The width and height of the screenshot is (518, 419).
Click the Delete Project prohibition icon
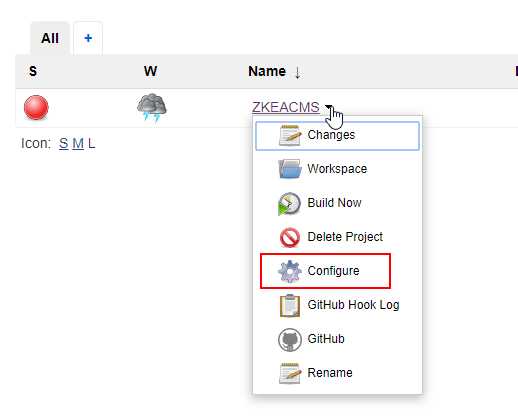point(290,237)
